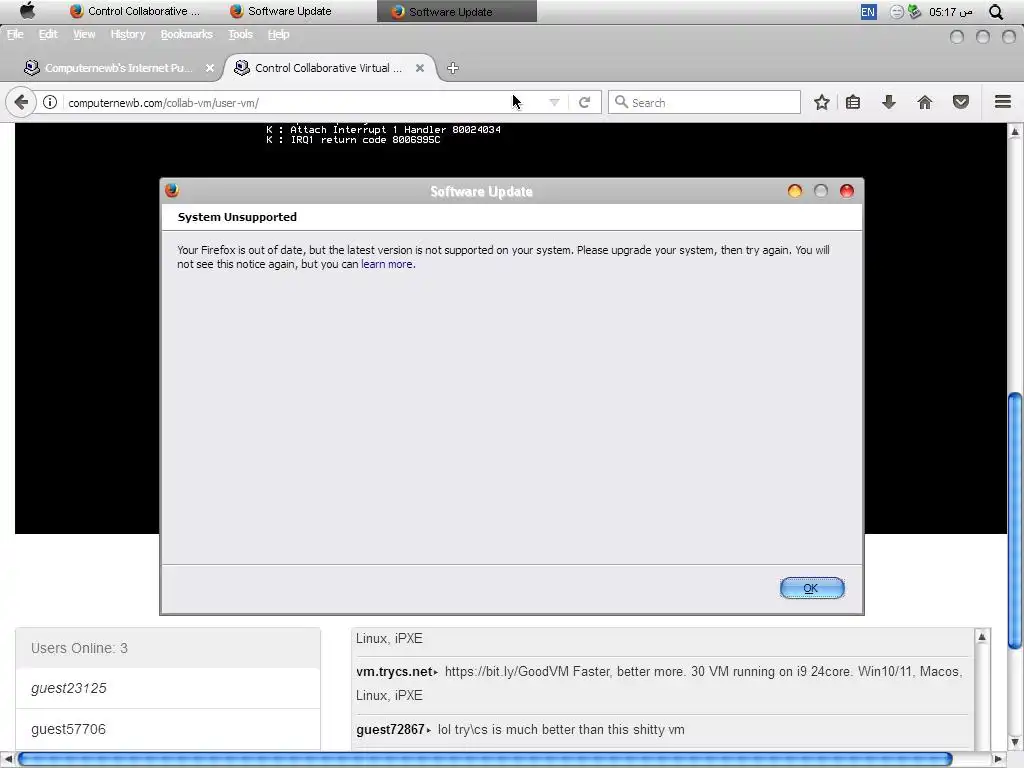Click guest72867 username in chat

(391, 729)
